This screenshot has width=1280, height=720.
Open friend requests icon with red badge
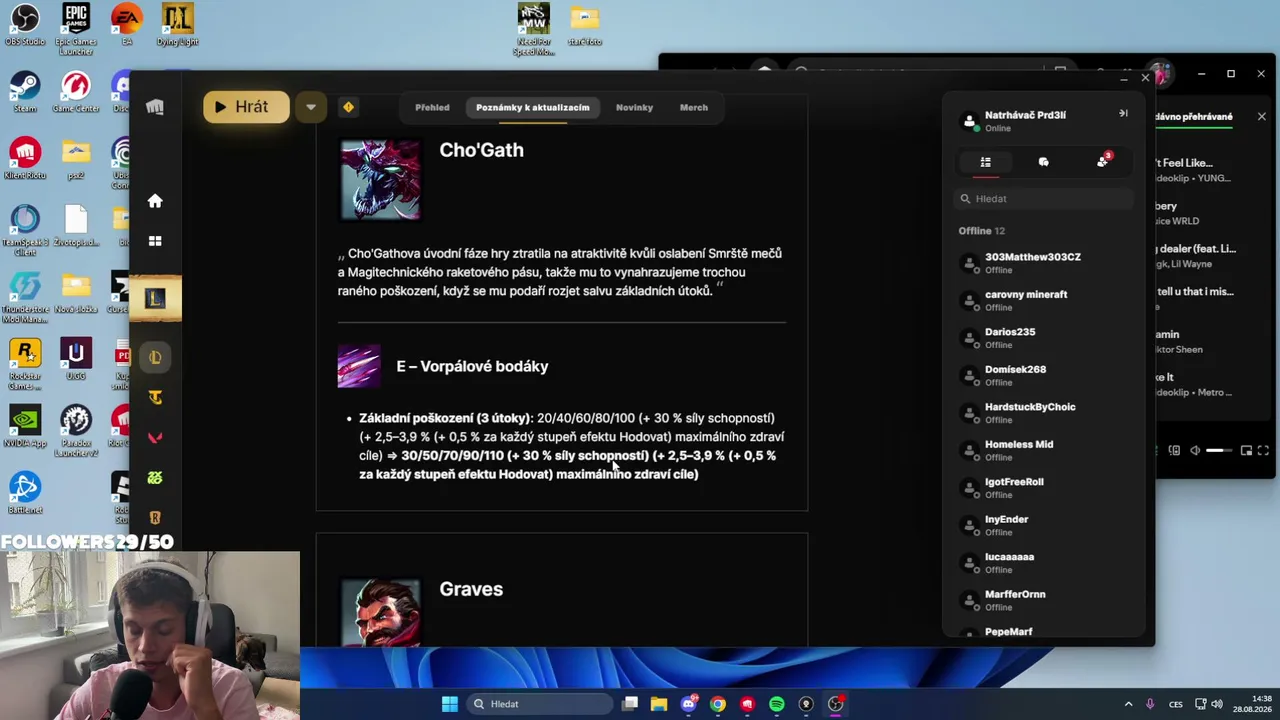[x=1103, y=161]
